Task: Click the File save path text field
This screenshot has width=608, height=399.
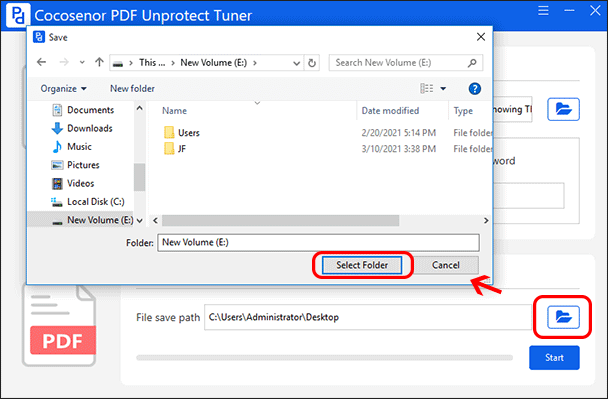Action: coord(368,317)
